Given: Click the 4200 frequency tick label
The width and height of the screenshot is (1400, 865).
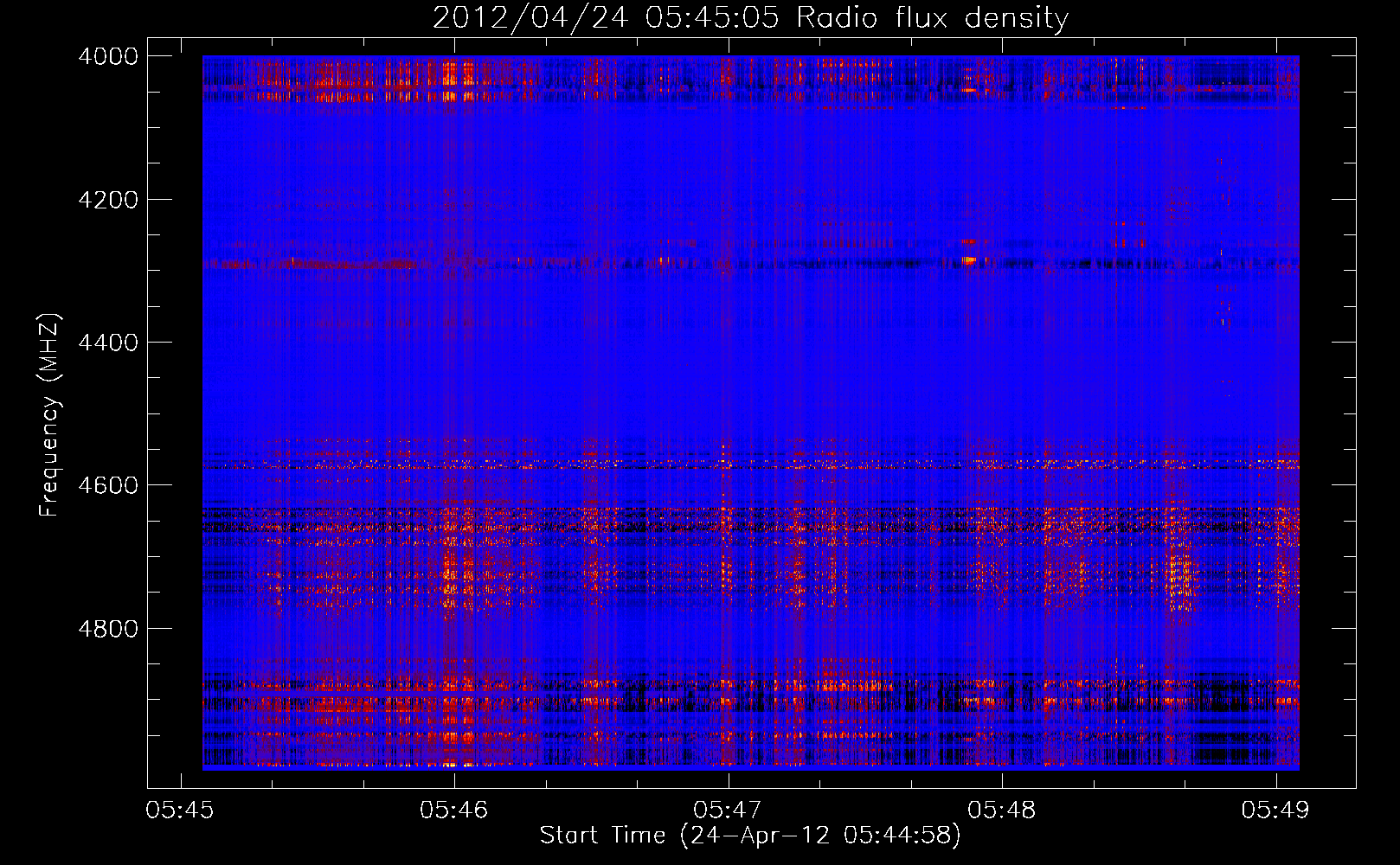Looking at the screenshot, I should (x=108, y=200).
